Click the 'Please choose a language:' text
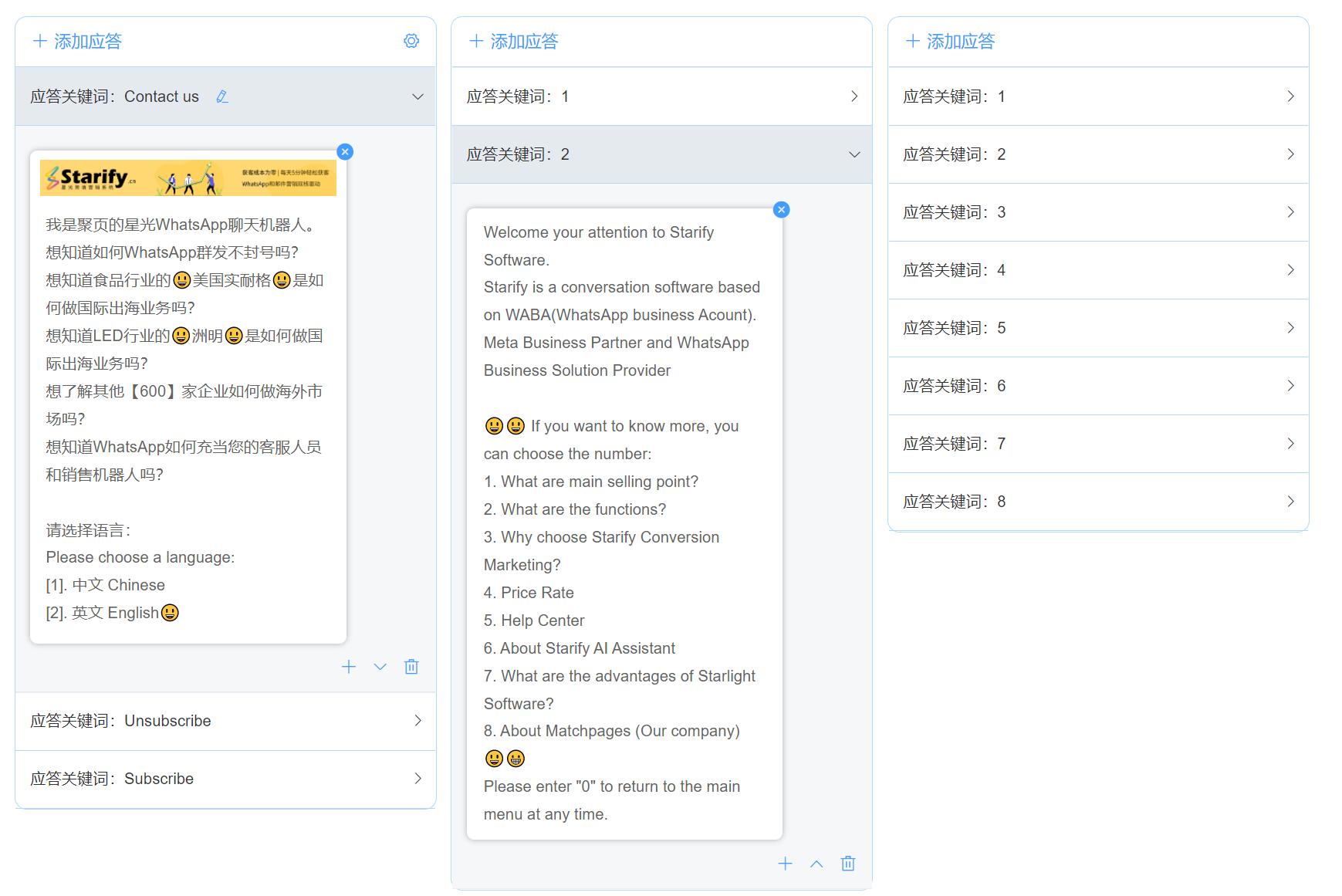 click(140, 557)
